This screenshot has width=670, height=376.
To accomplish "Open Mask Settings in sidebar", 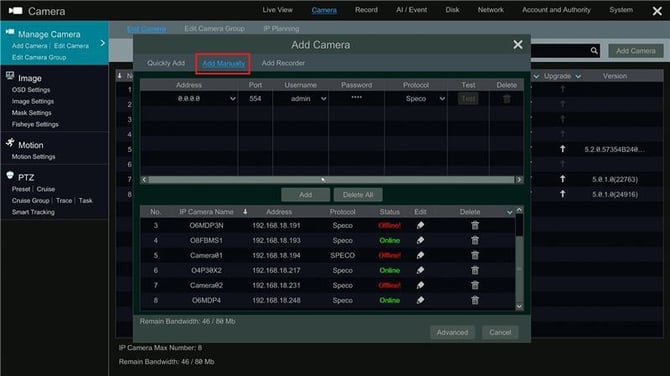I will 32,113.
